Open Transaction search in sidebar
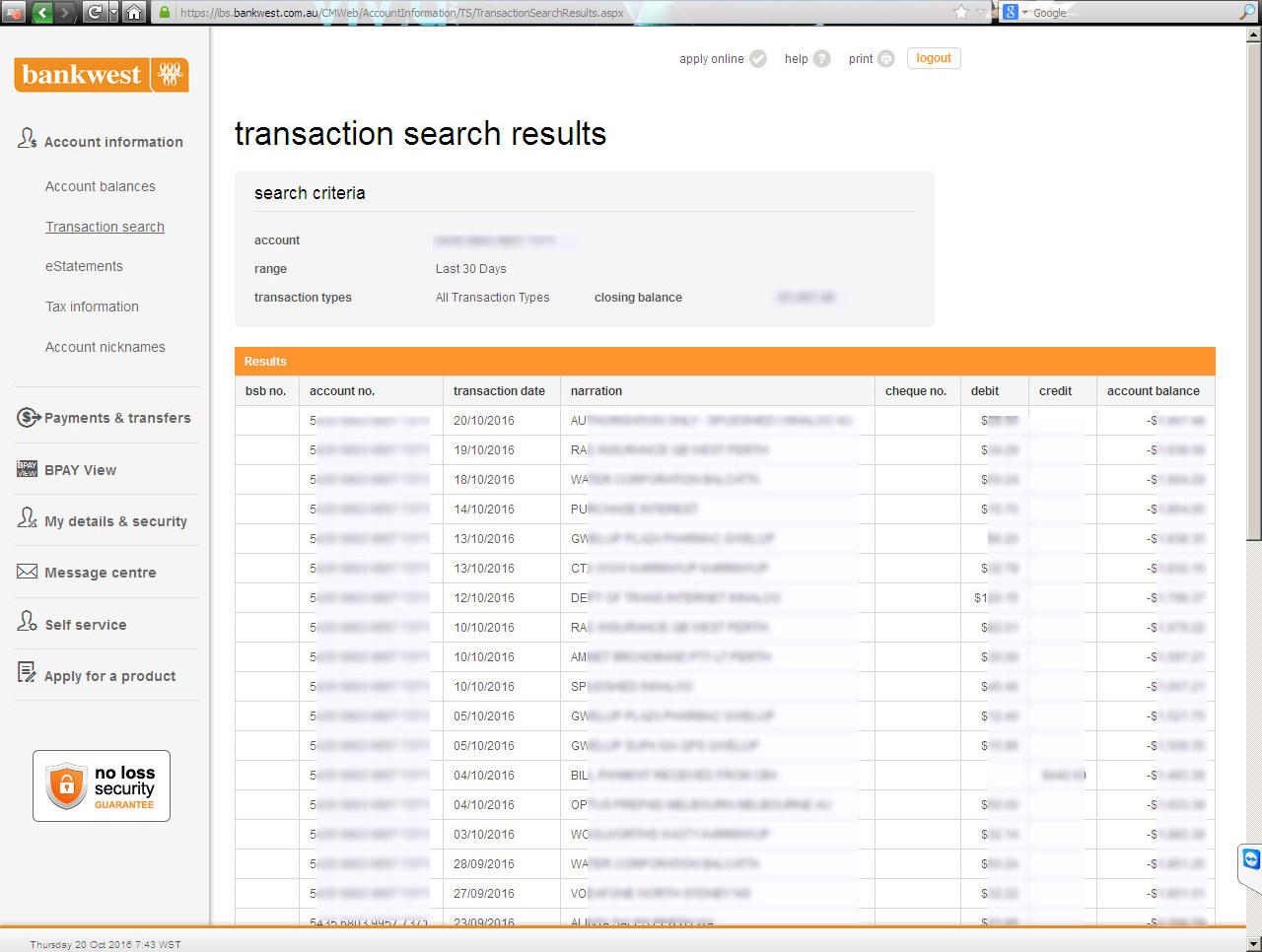The height and width of the screenshot is (952, 1262). 105,227
